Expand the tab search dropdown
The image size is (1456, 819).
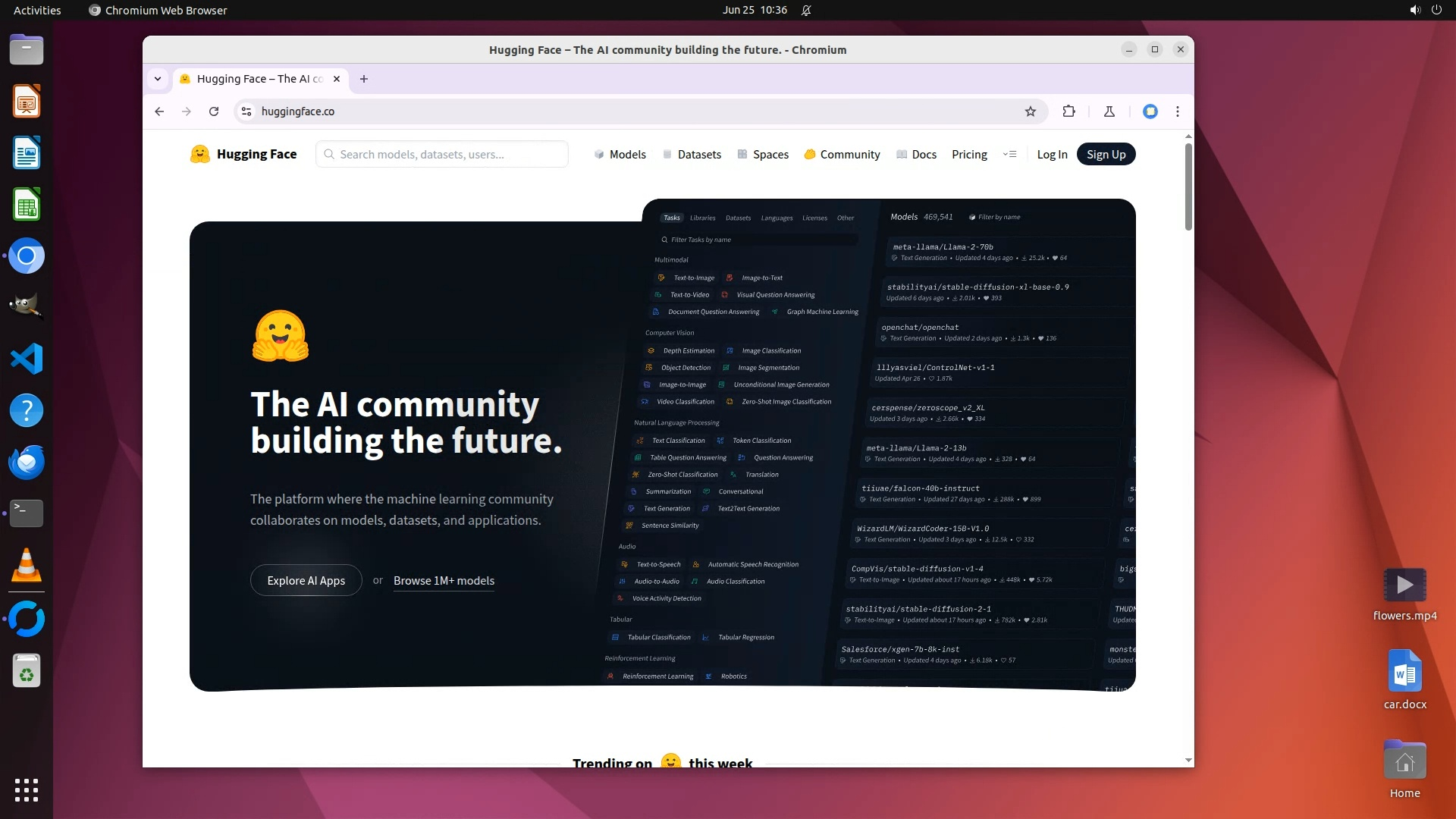click(158, 79)
